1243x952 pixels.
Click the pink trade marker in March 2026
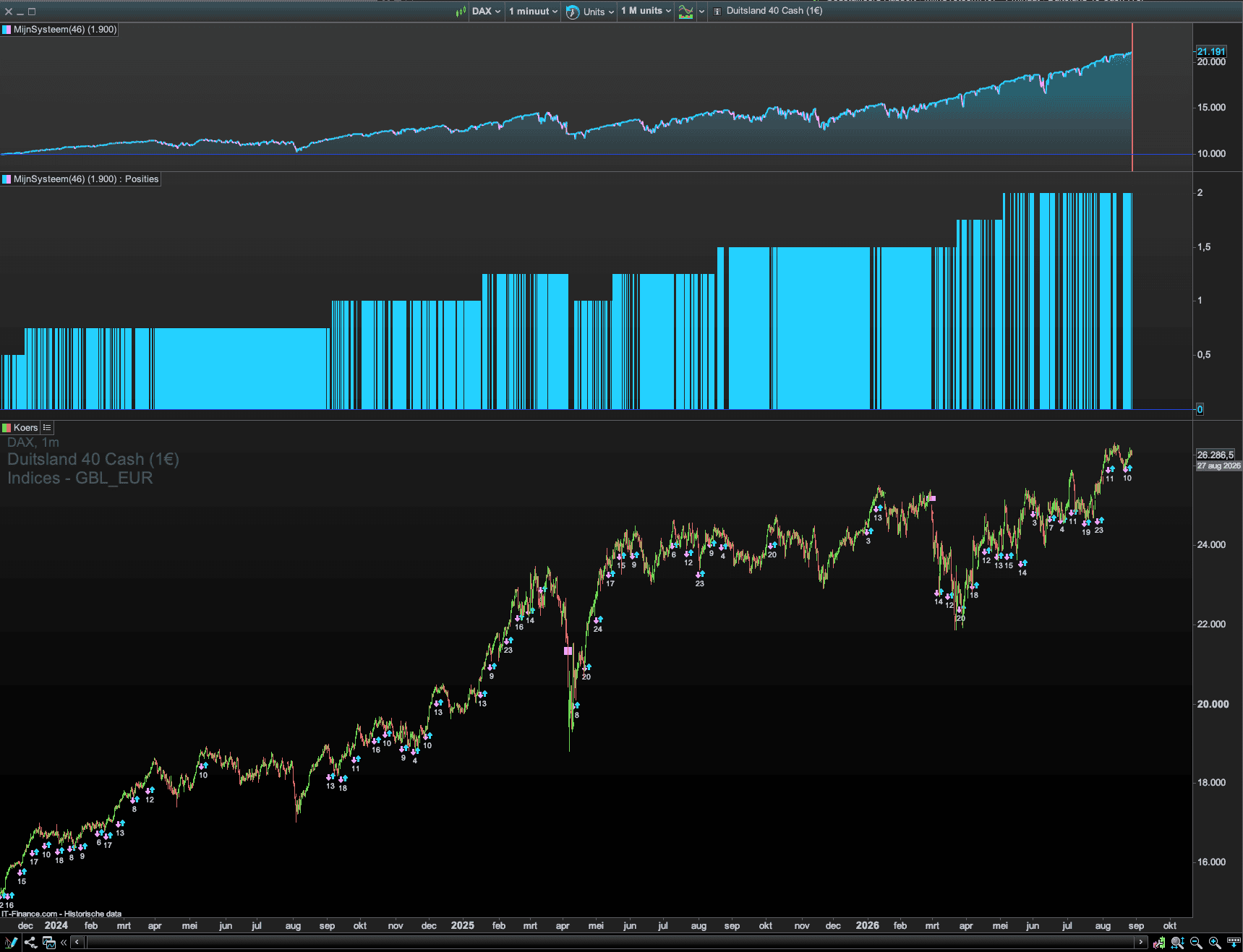click(933, 498)
